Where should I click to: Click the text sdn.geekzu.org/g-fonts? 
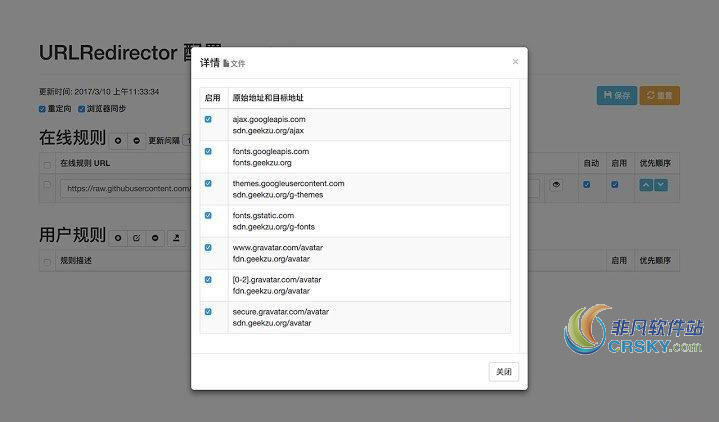(274, 227)
